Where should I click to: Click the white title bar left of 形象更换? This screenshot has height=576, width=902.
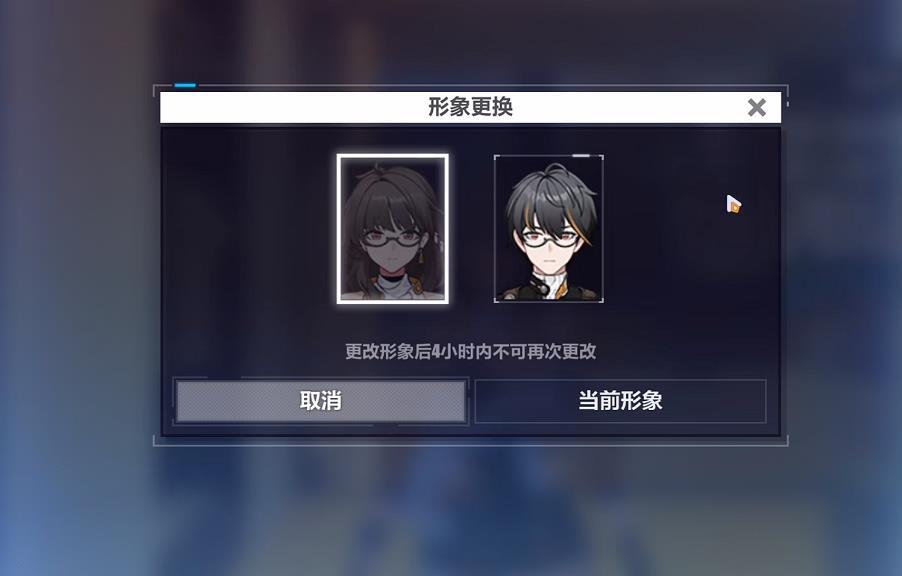[293, 108]
